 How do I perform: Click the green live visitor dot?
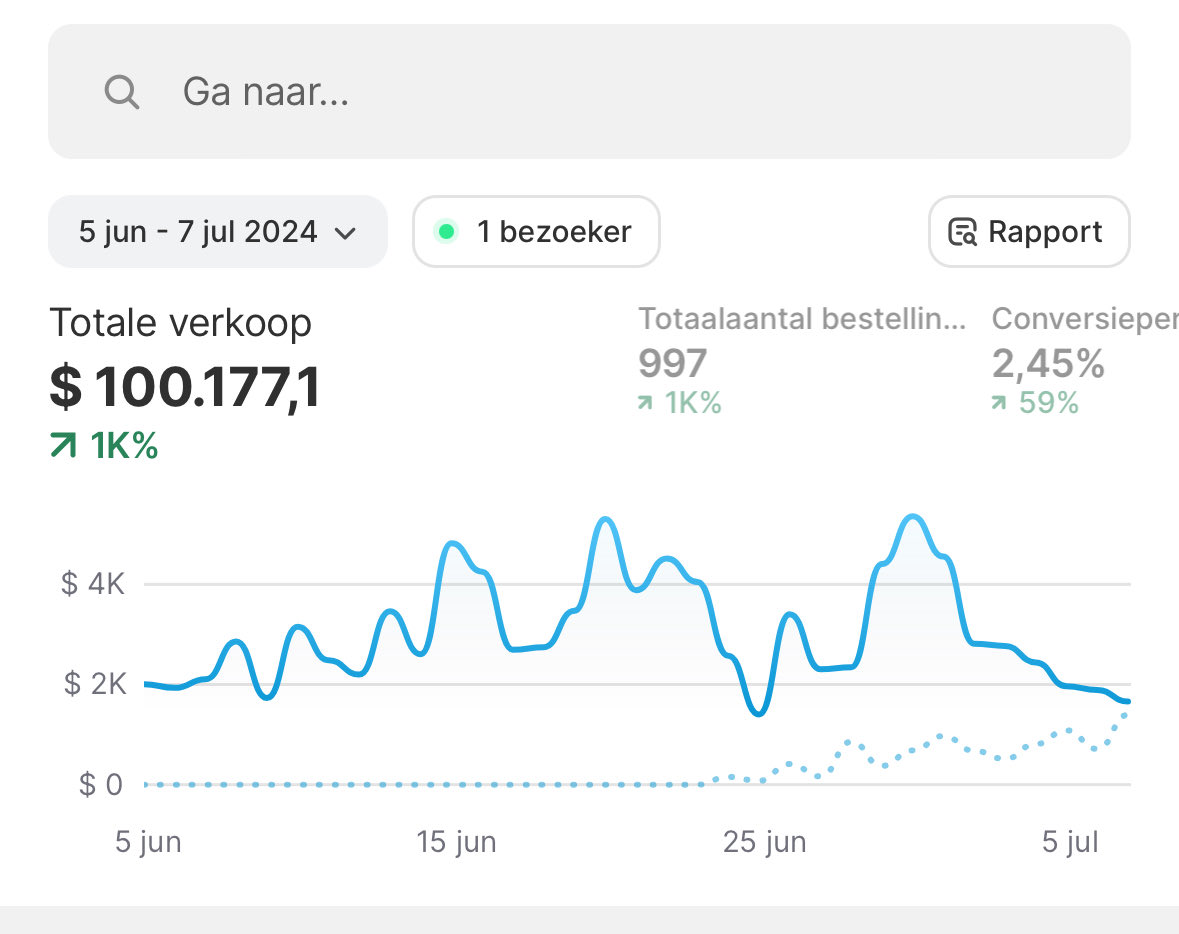coord(446,232)
